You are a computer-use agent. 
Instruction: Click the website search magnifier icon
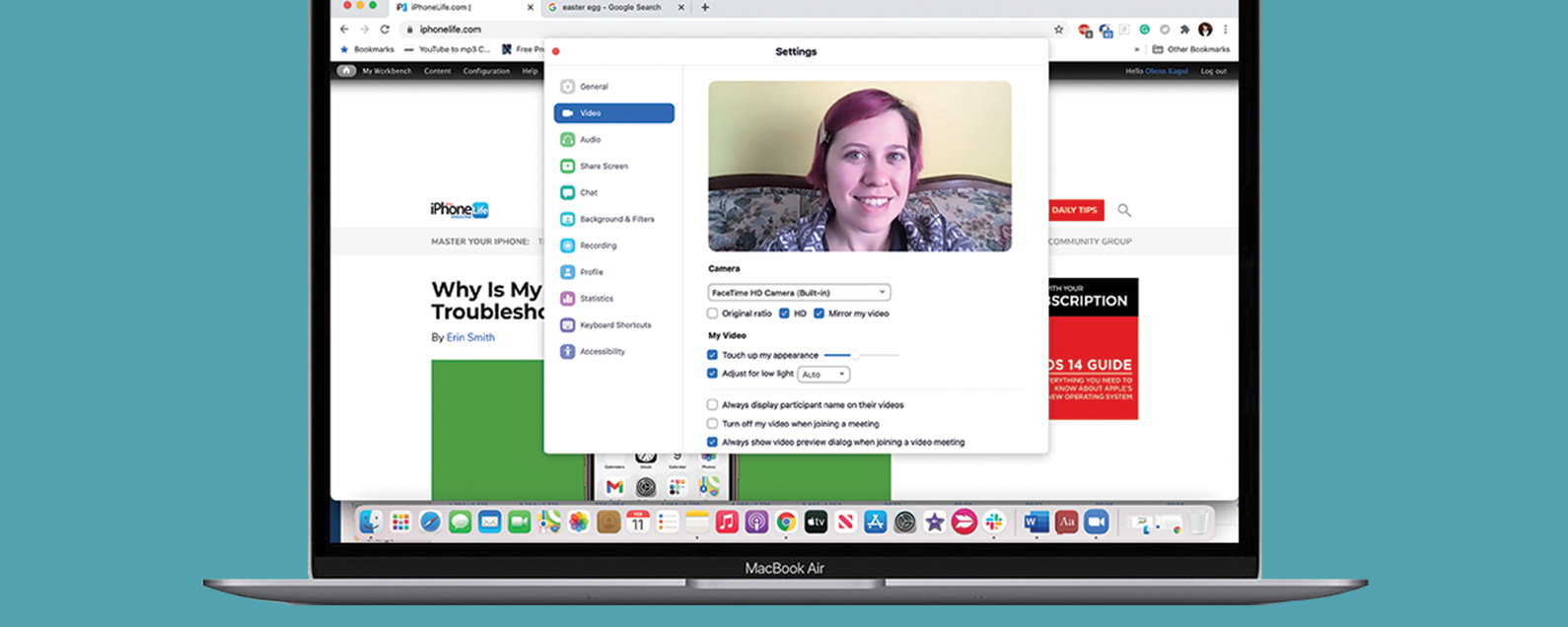point(1124,210)
